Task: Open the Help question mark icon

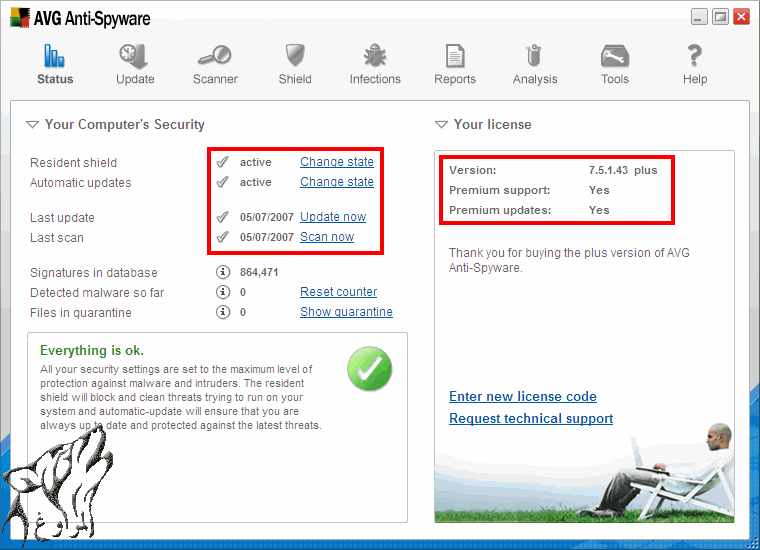Action: pos(695,55)
